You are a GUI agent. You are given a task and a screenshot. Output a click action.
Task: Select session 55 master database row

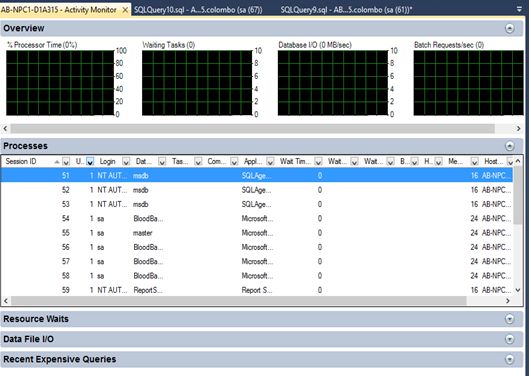coord(256,233)
